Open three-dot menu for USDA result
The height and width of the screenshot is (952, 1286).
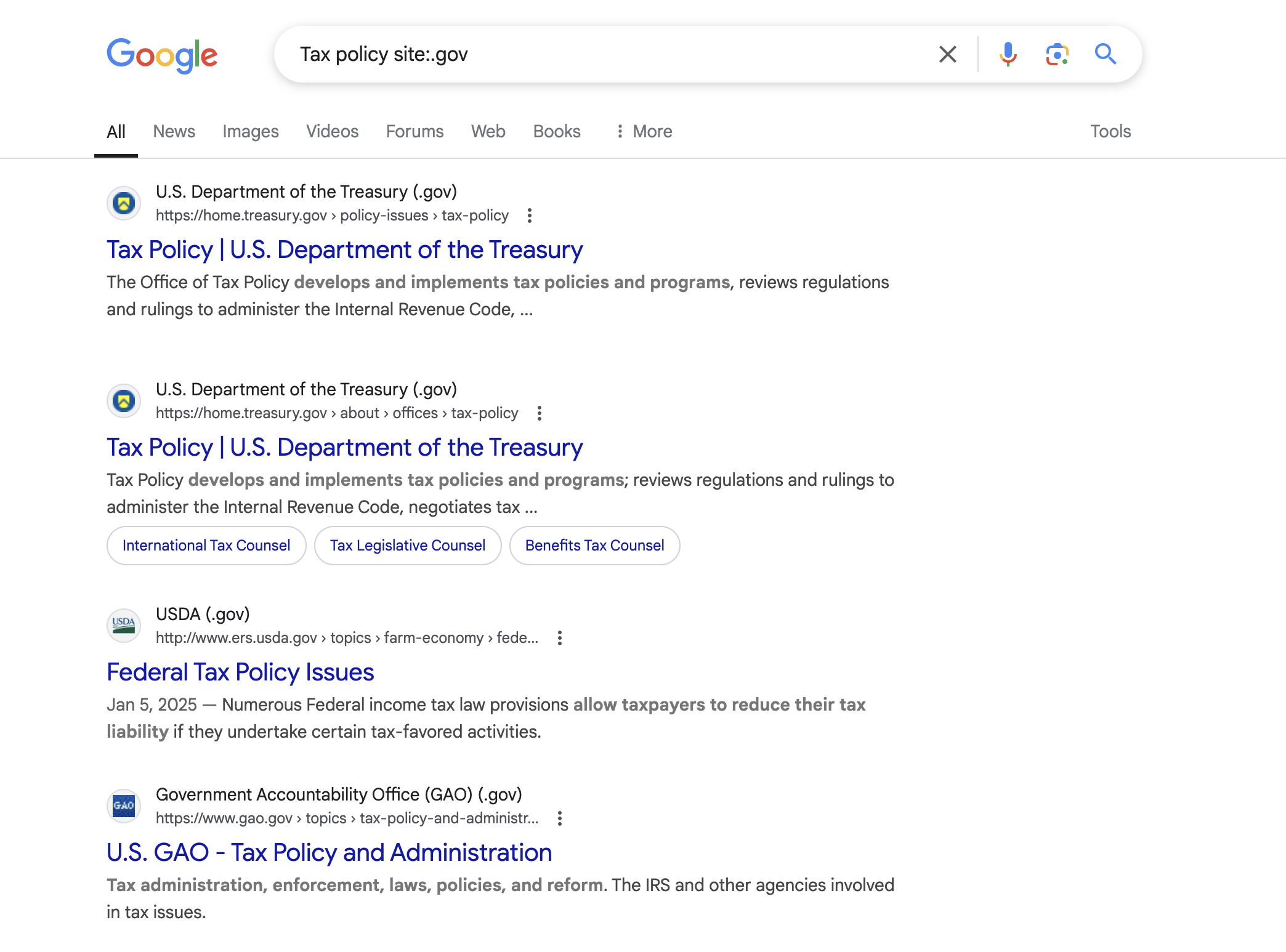559,638
